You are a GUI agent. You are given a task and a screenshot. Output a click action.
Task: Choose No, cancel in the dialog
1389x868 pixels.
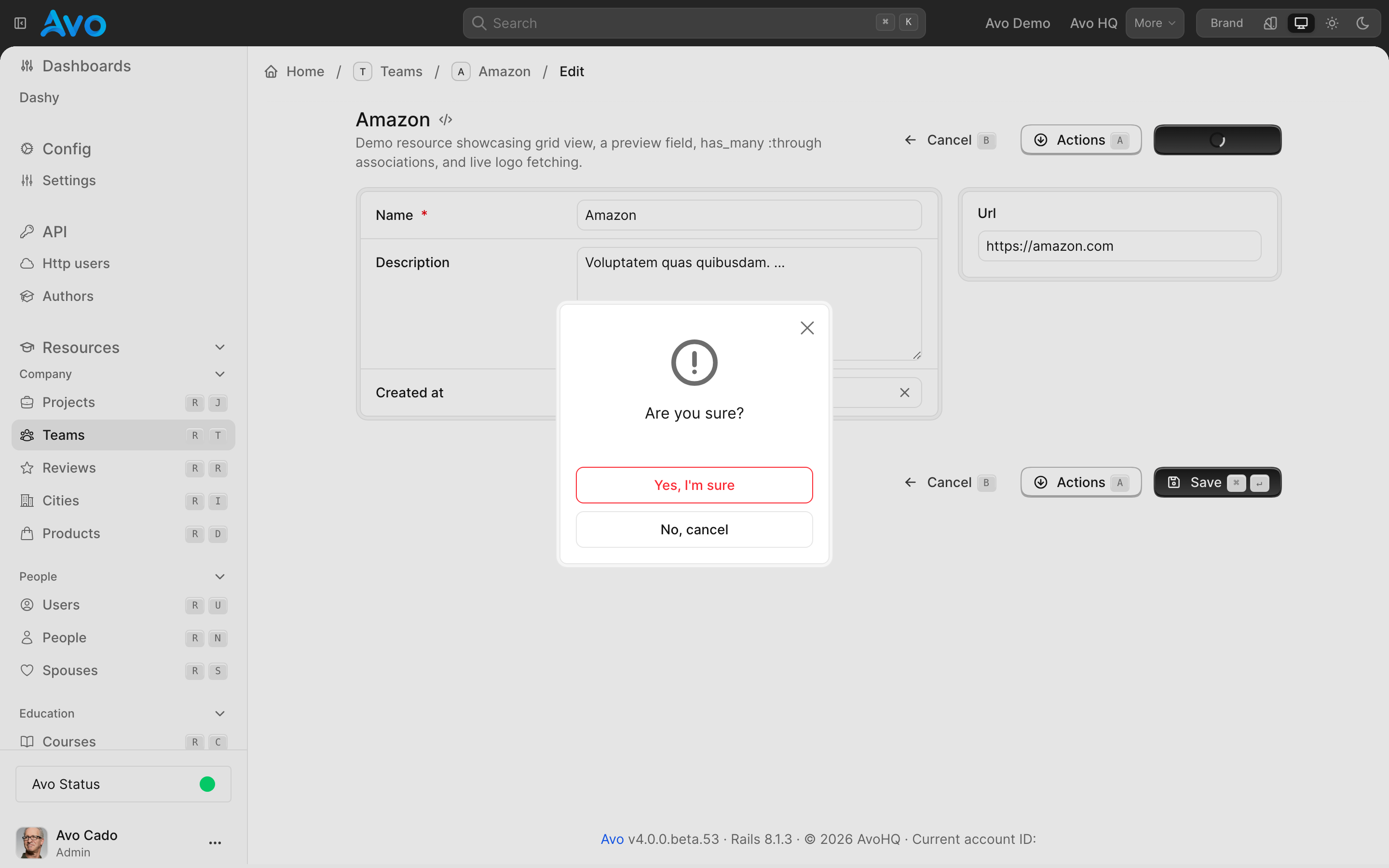pyautogui.click(x=694, y=529)
